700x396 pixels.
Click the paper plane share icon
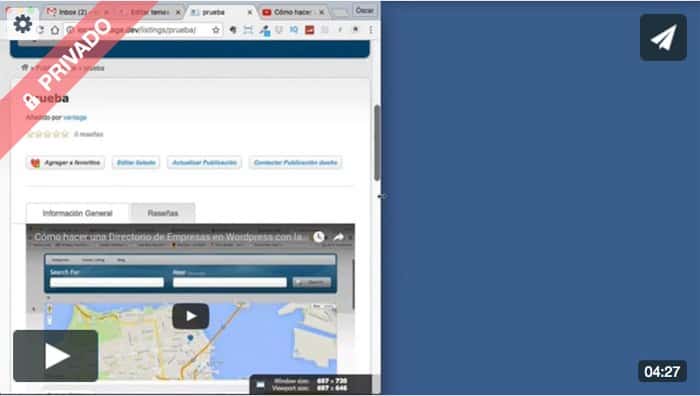click(x=663, y=38)
